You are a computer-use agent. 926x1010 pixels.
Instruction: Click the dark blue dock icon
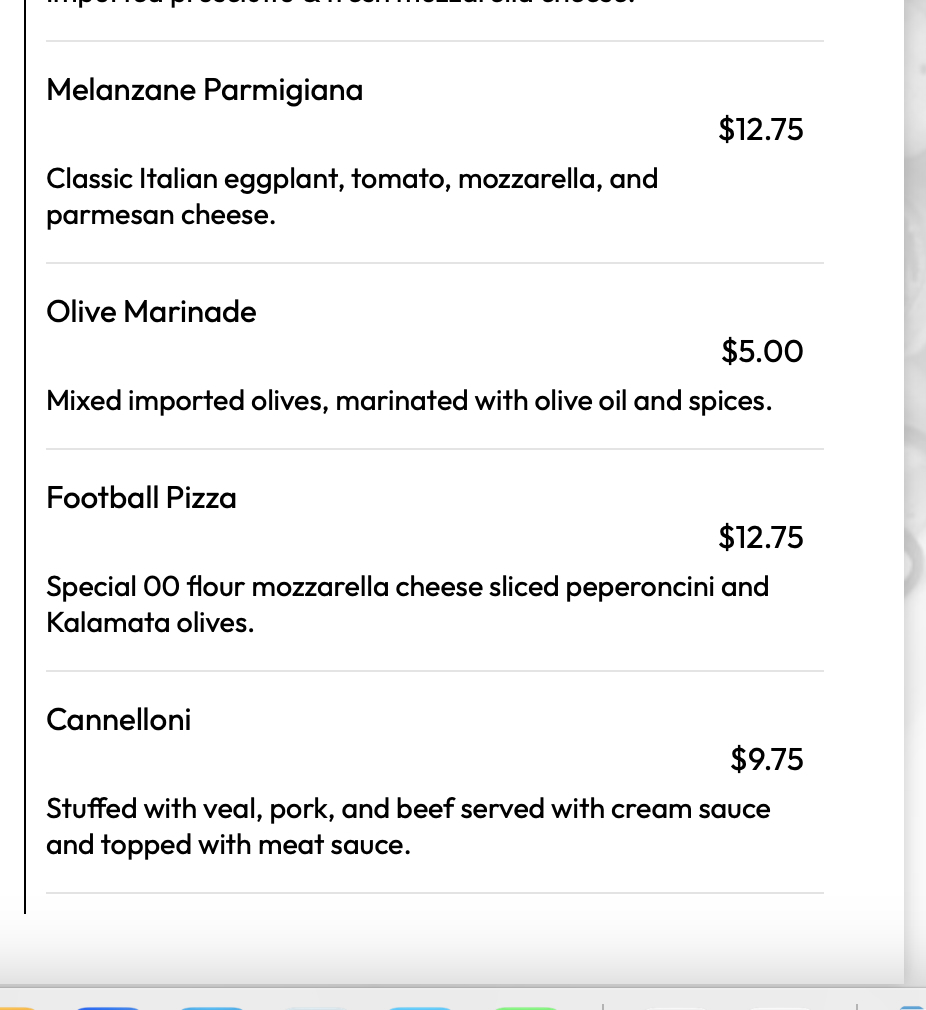(108, 1005)
